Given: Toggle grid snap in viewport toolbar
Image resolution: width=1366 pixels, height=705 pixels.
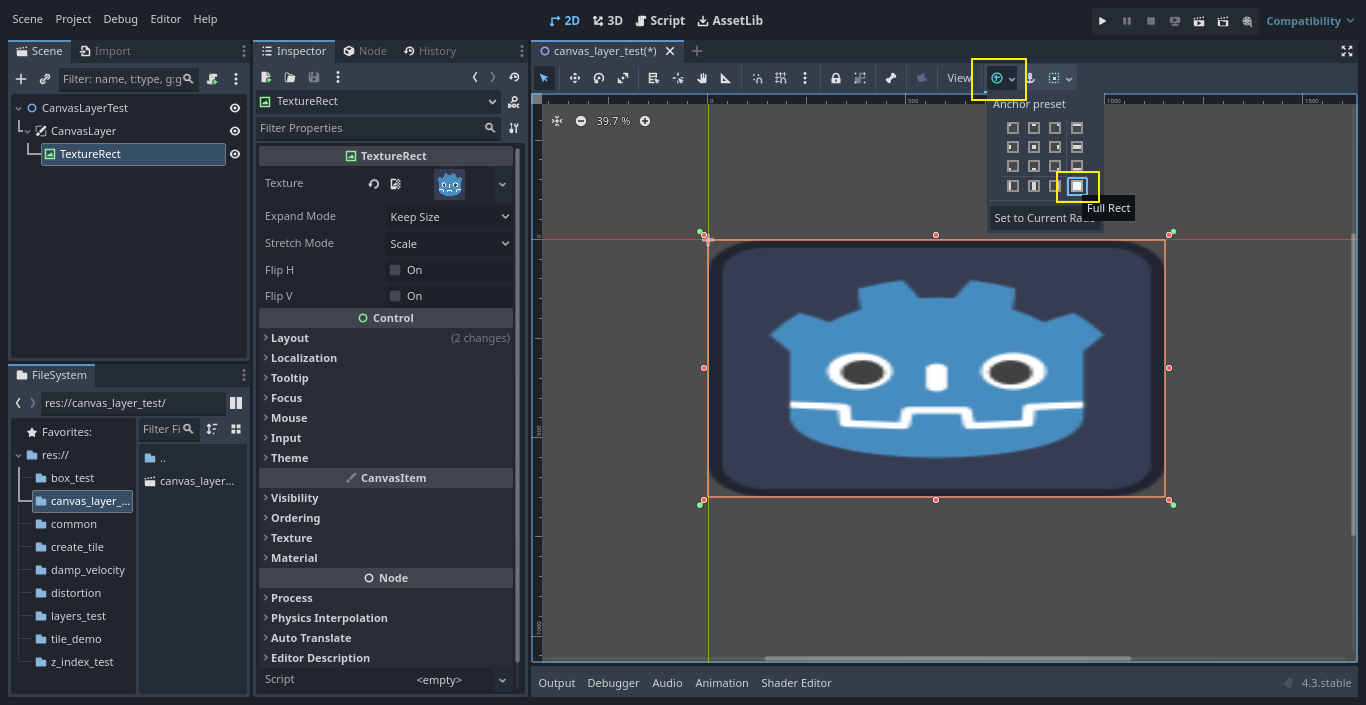Looking at the screenshot, I should point(781,78).
